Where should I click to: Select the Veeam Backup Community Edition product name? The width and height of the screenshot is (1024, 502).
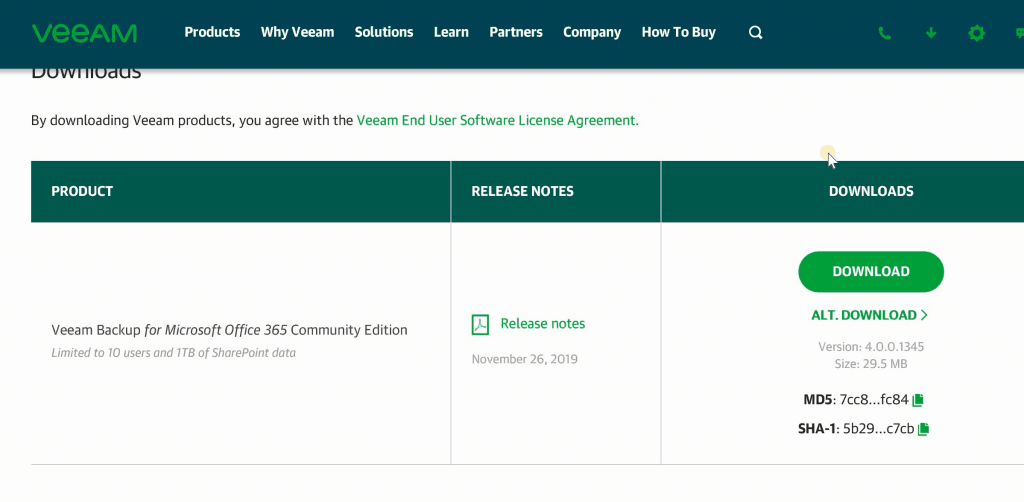(x=229, y=330)
